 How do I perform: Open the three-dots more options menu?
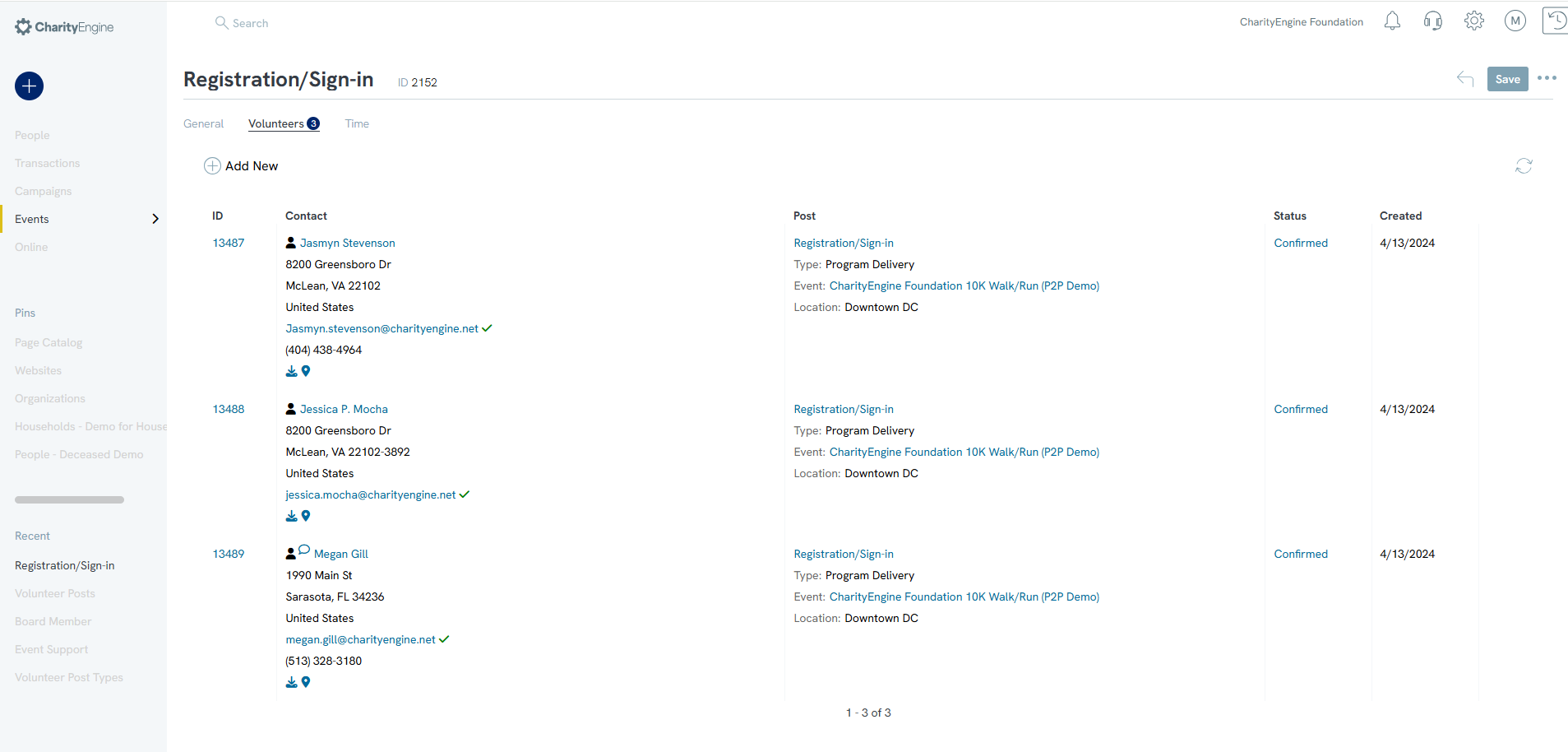[x=1547, y=78]
